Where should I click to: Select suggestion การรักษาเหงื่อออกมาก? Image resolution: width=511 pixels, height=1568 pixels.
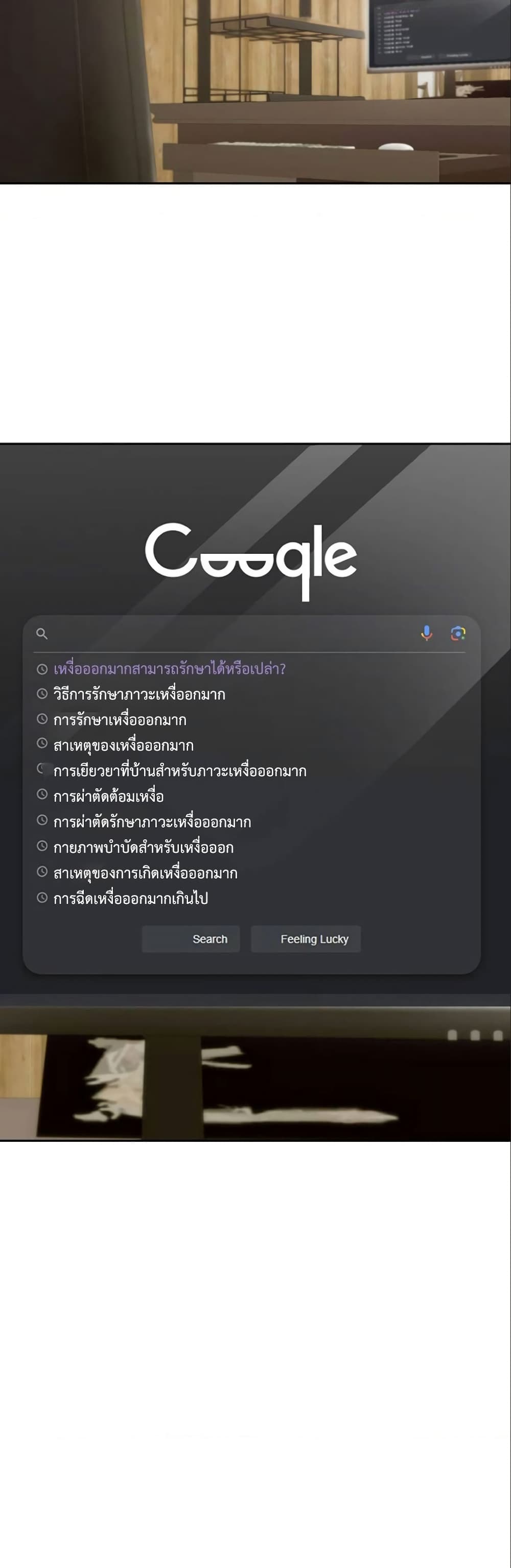click(x=120, y=720)
